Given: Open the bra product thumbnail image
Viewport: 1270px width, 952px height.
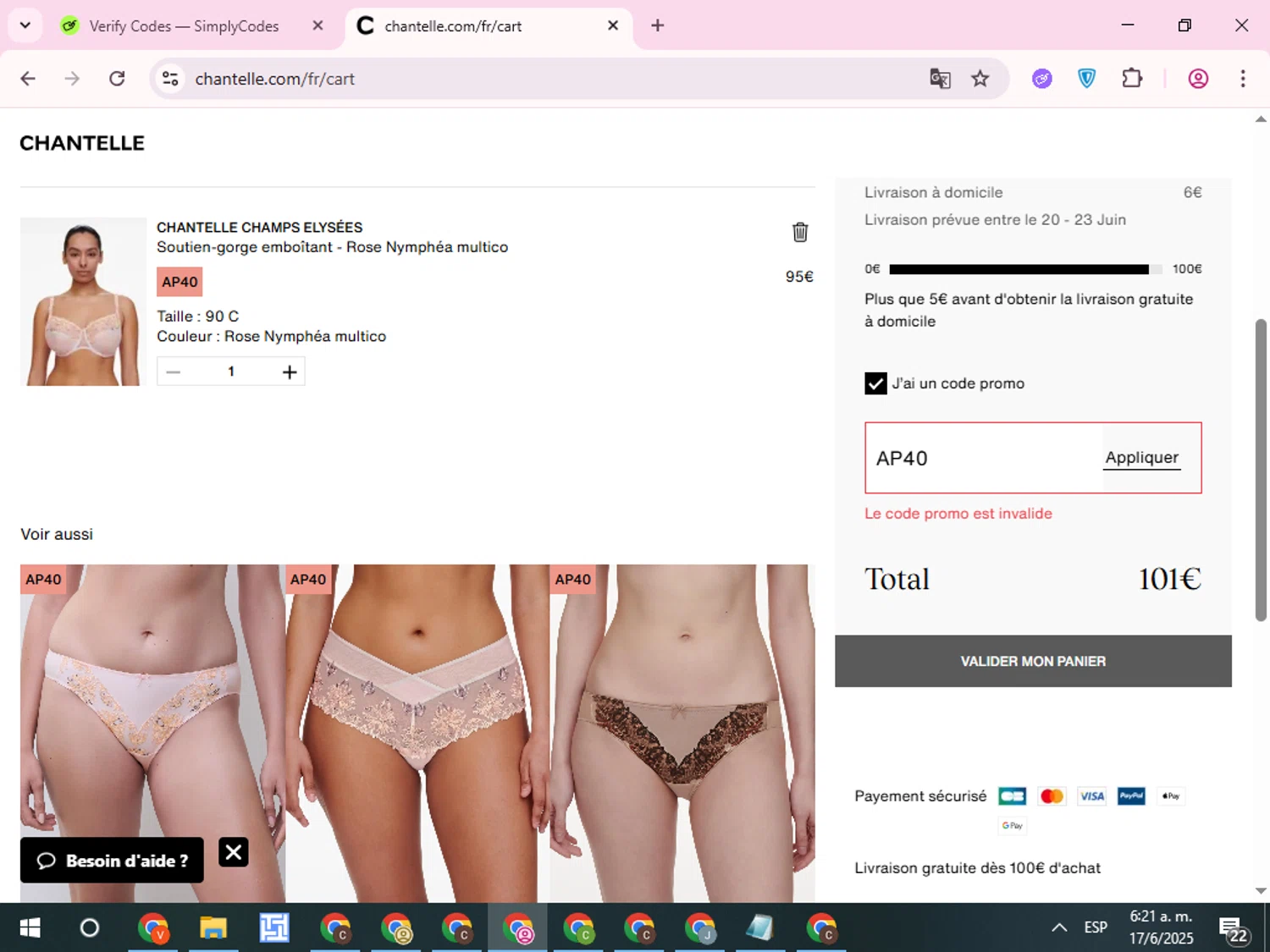Looking at the screenshot, I should pos(83,301).
